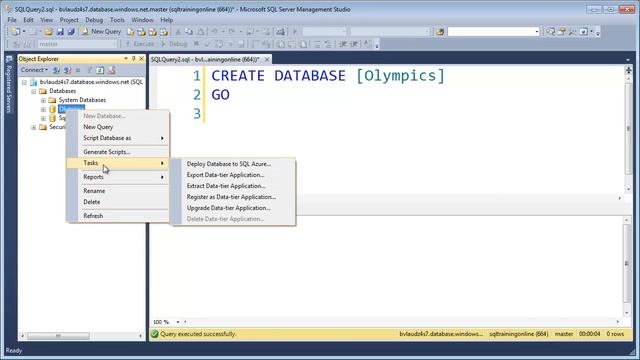The image size is (640, 360).
Task: Open the 100 % zoom dropdown
Action: 178,322
